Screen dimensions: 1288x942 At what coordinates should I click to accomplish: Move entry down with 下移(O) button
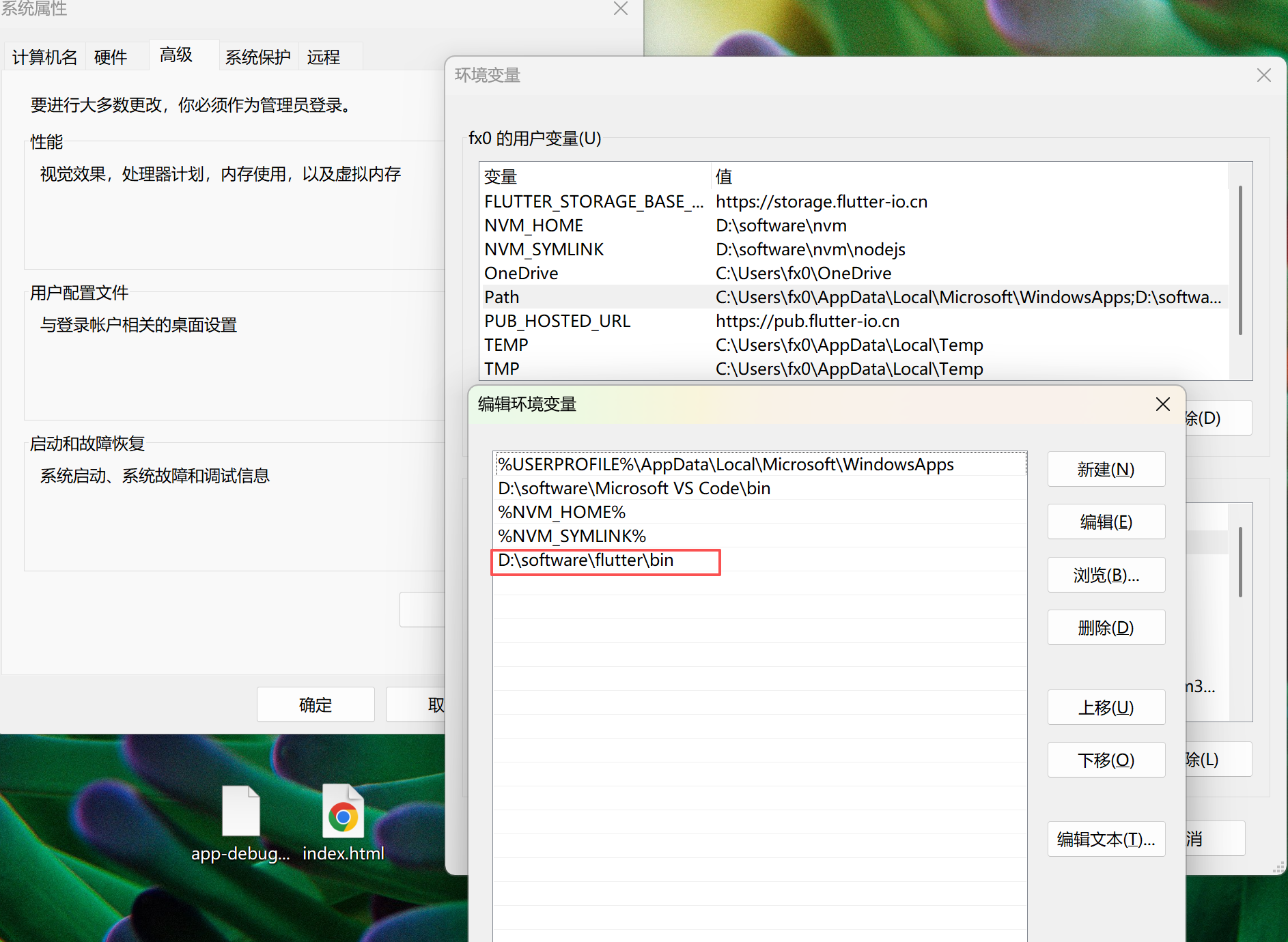click(1106, 760)
